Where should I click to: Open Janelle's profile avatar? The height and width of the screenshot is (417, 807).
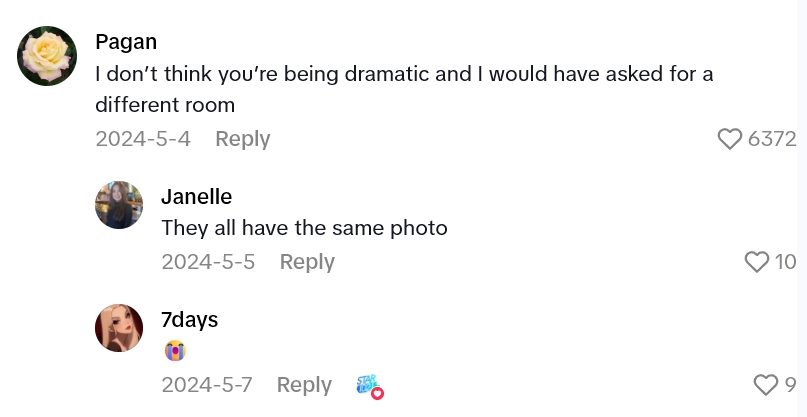pyautogui.click(x=119, y=205)
